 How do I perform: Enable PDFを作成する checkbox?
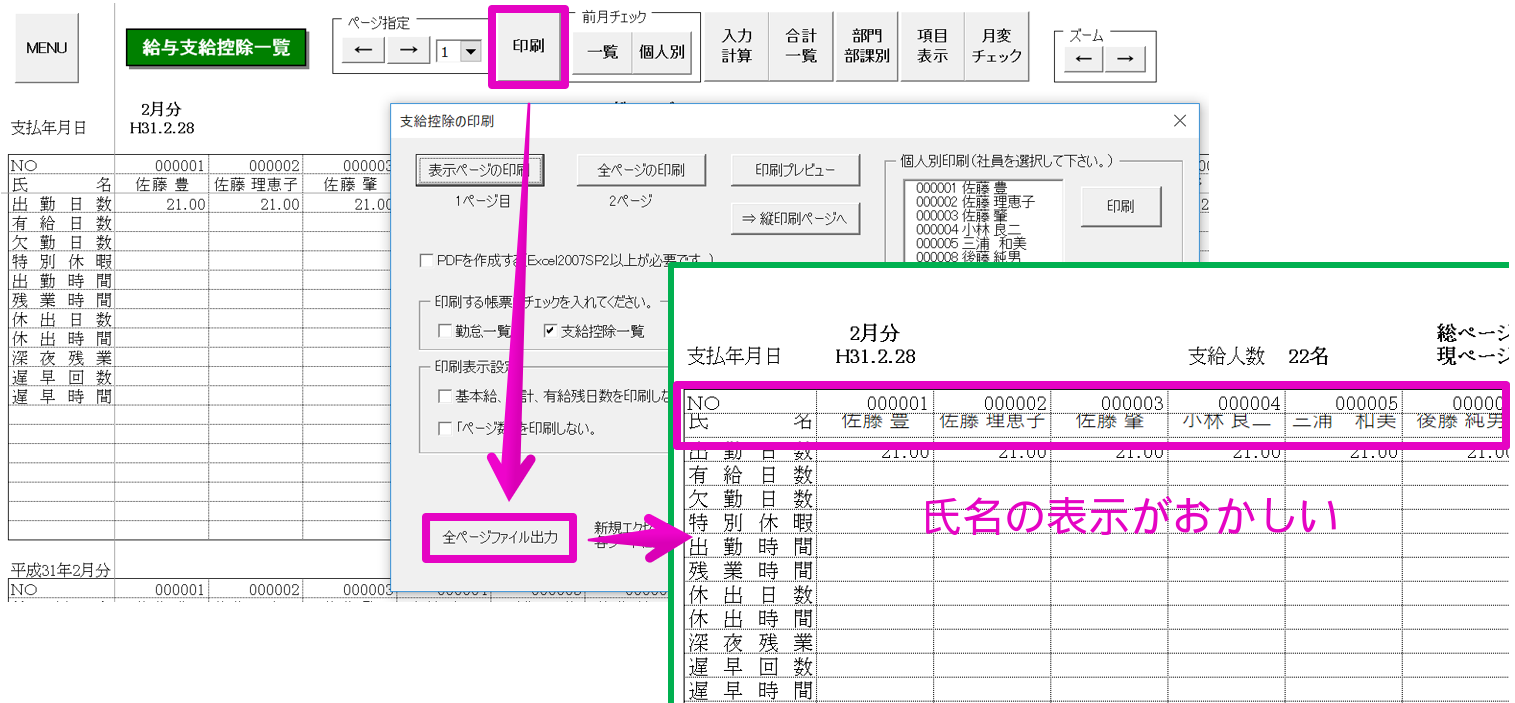(427, 260)
